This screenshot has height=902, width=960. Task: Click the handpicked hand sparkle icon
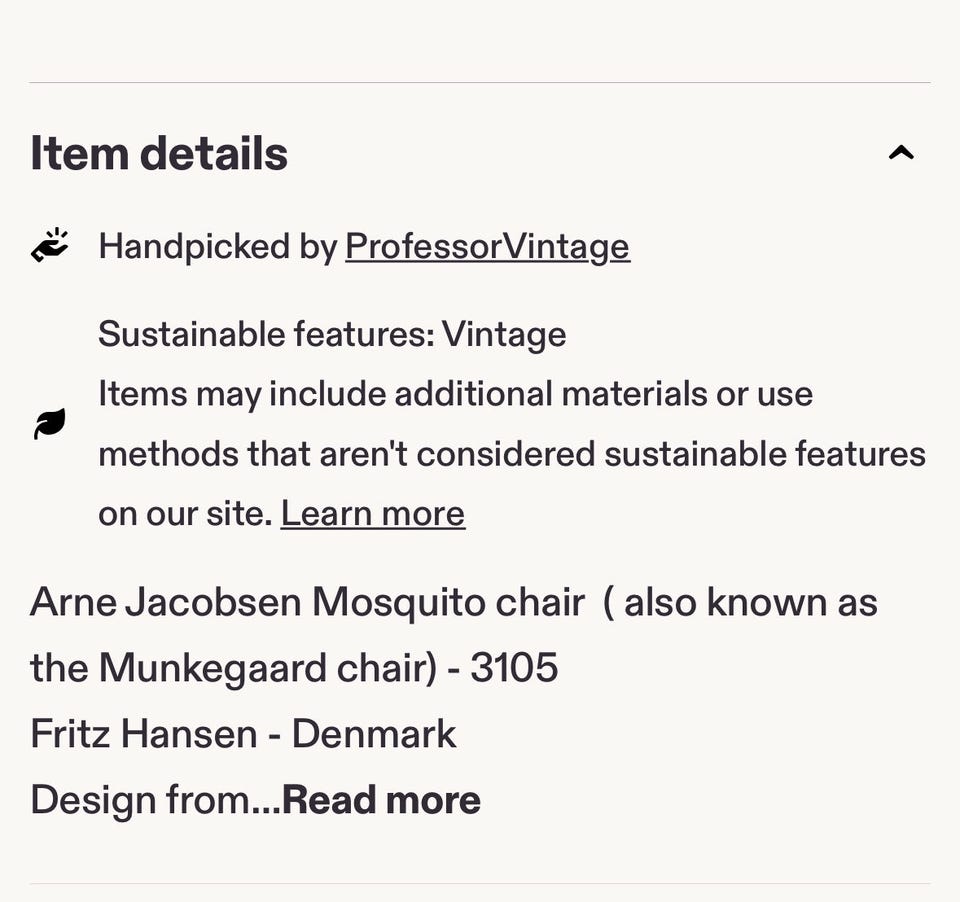coord(50,246)
